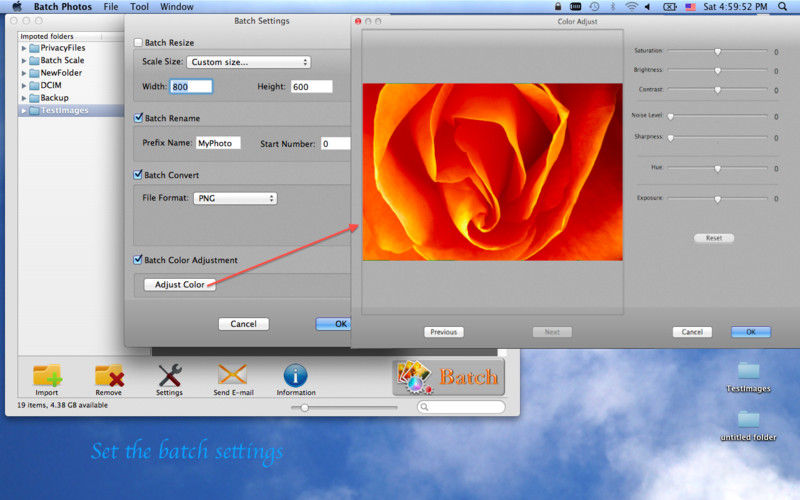The height and width of the screenshot is (500, 800).
Task: Click the Wi-Fi status icon
Action: (632, 7)
